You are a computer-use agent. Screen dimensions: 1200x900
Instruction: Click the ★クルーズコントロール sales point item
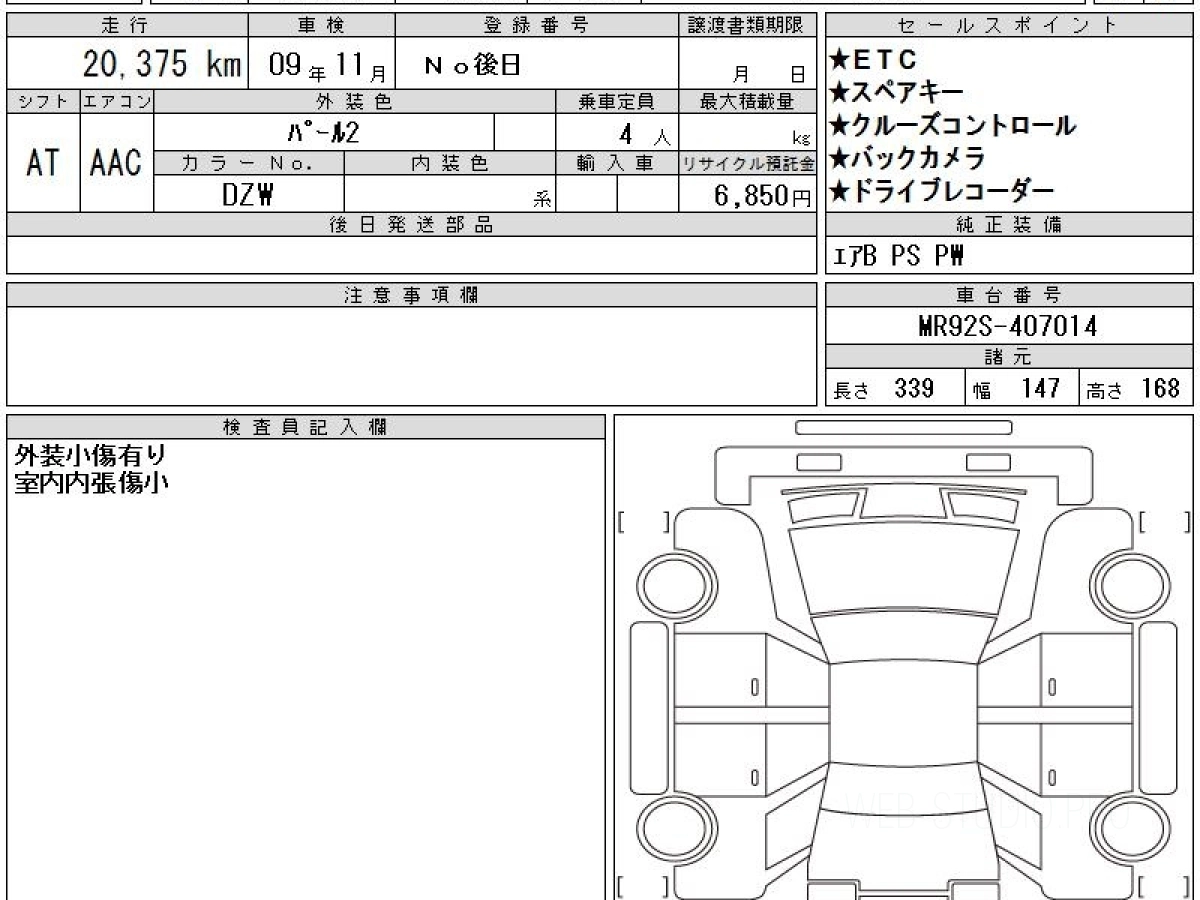[952, 126]
